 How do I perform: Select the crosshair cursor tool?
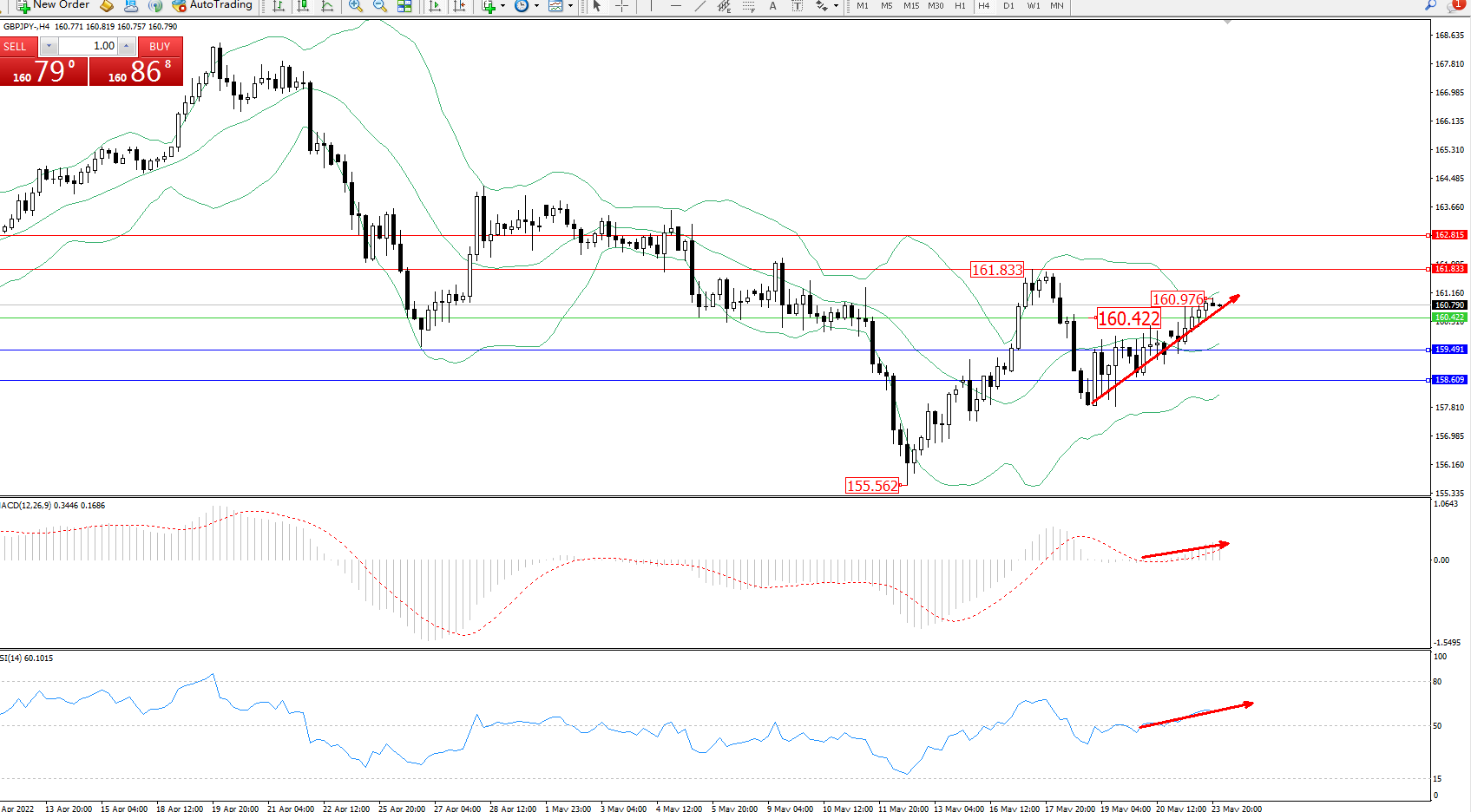tap(621, 6)
